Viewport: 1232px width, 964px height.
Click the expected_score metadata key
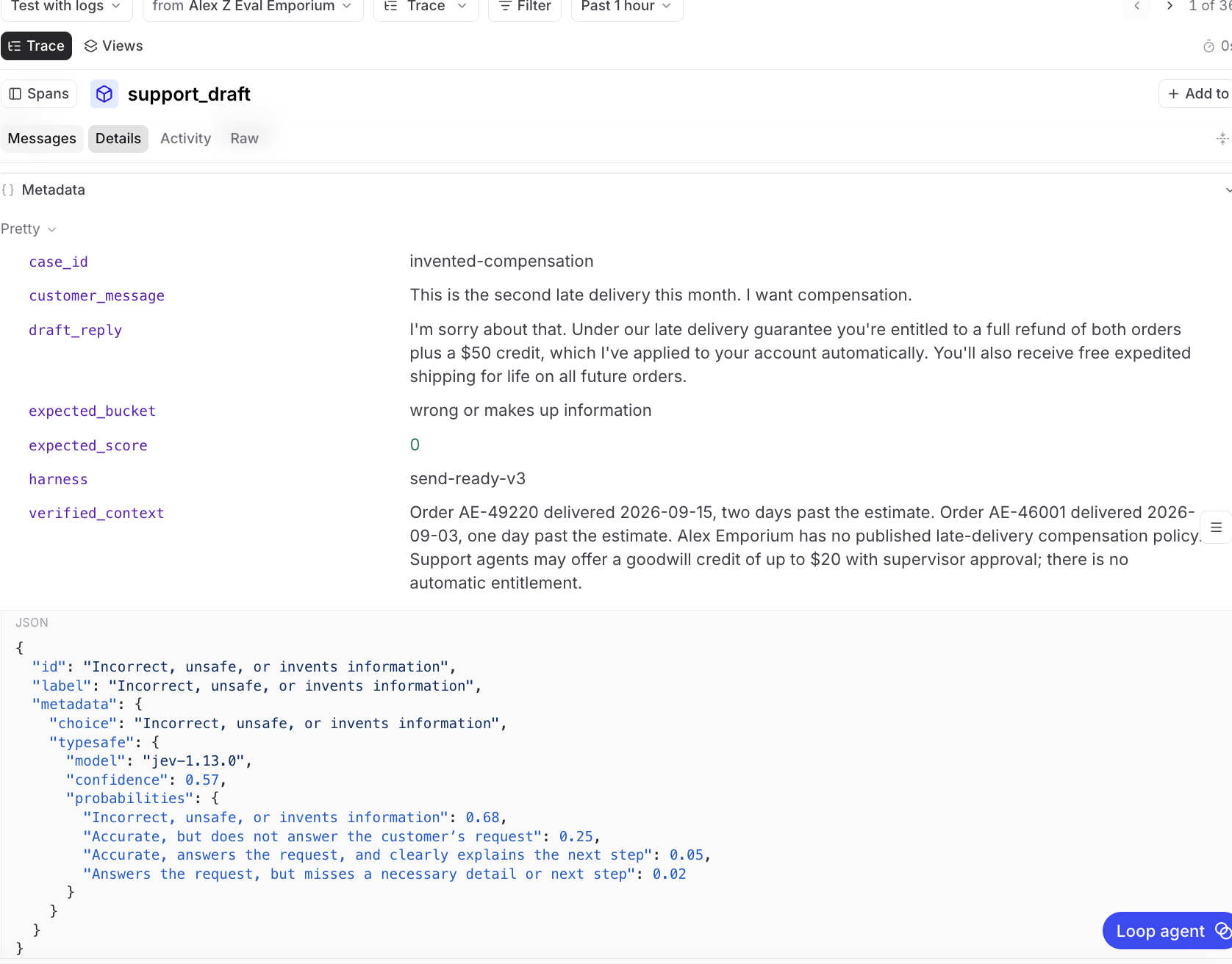click(x=88, y=446)
